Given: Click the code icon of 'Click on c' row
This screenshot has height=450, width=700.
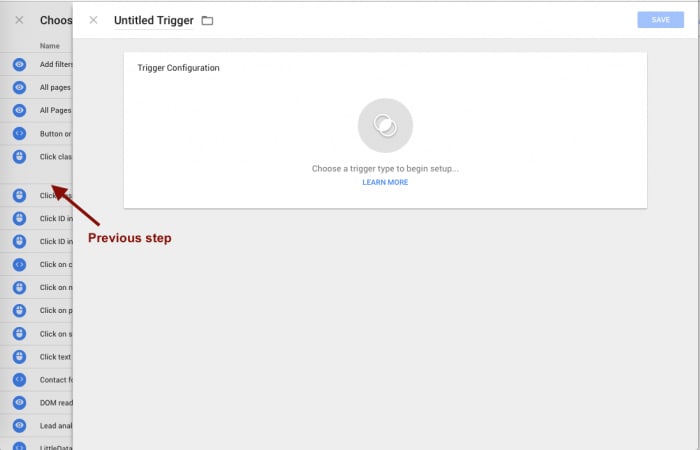Looking at the screenshot, I should [x=19, y=265].
